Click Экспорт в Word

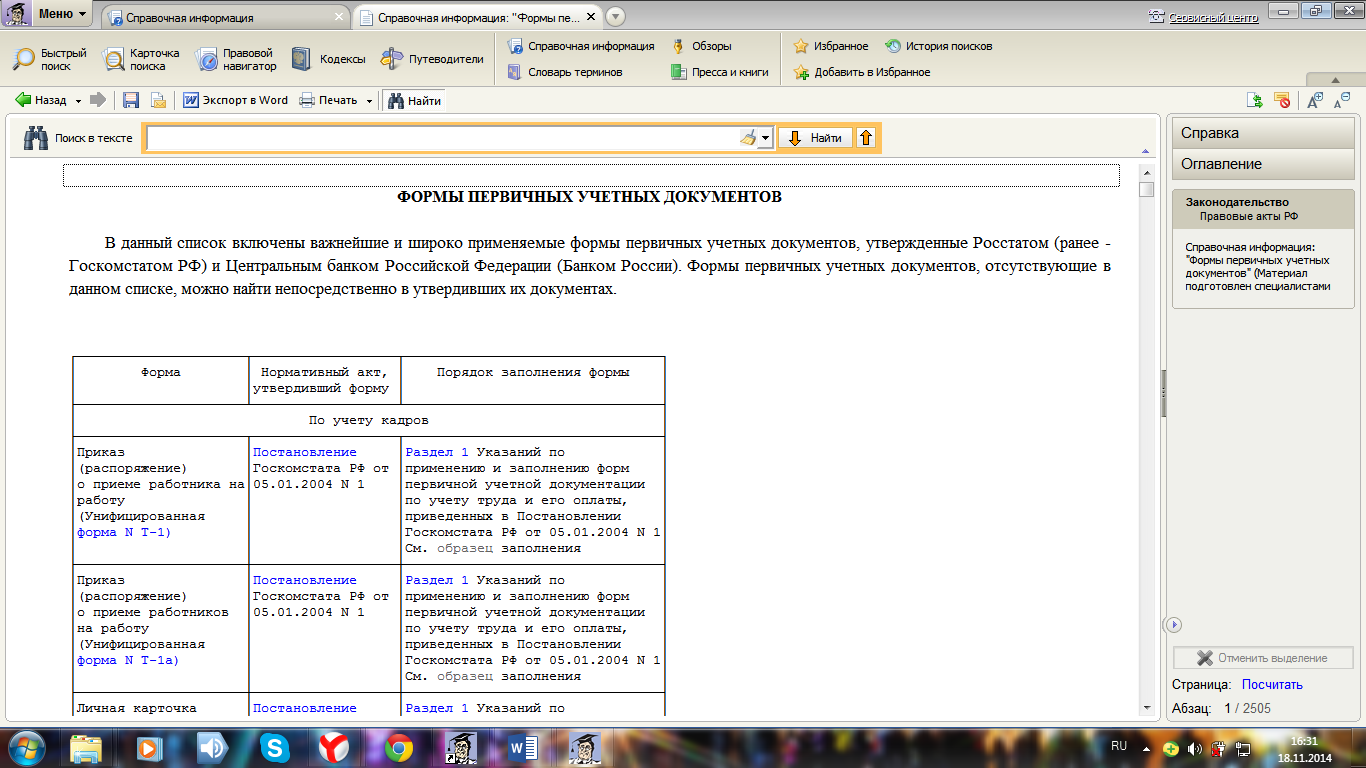(x=235, y=100)
